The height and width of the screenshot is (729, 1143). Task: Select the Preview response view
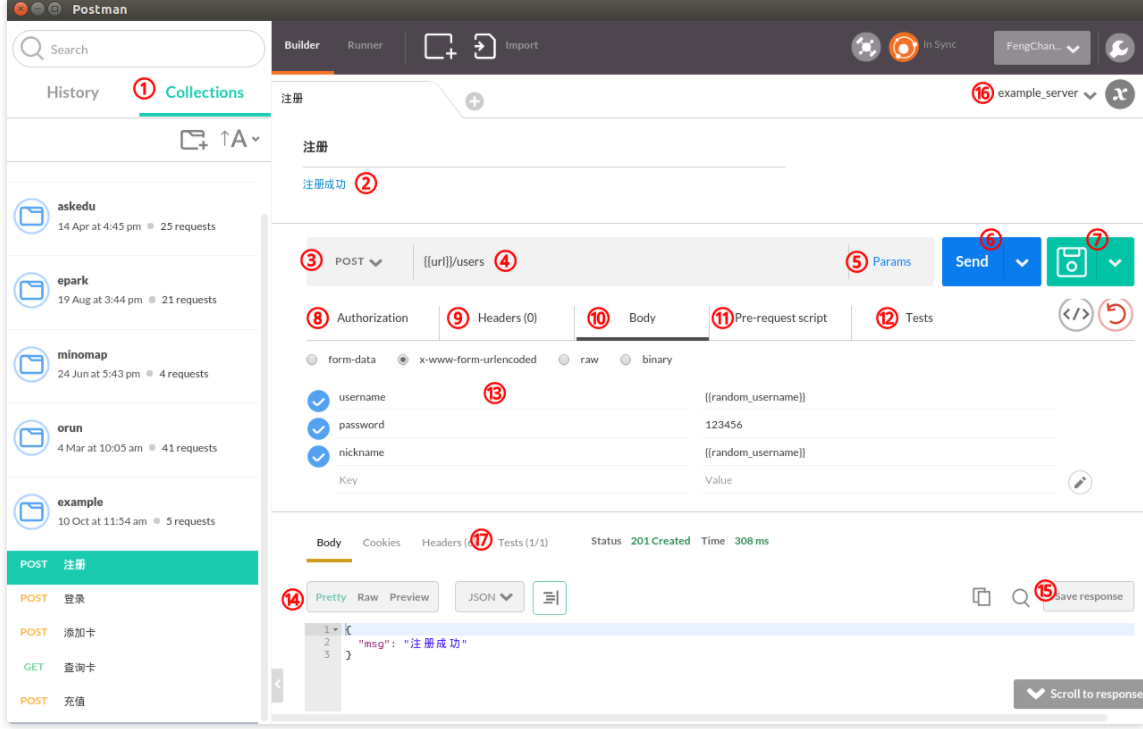tap(409, 597)
